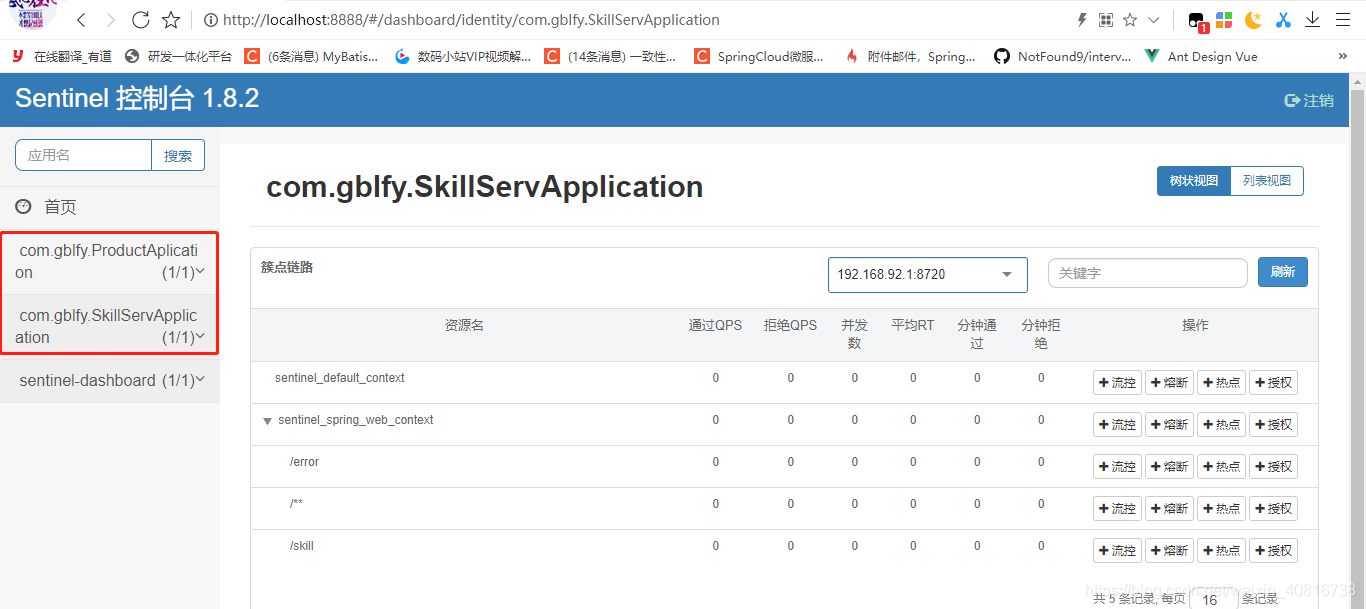Click the yellow moon extension icon
1366x609 pixels.
(x=1253, y=20)
